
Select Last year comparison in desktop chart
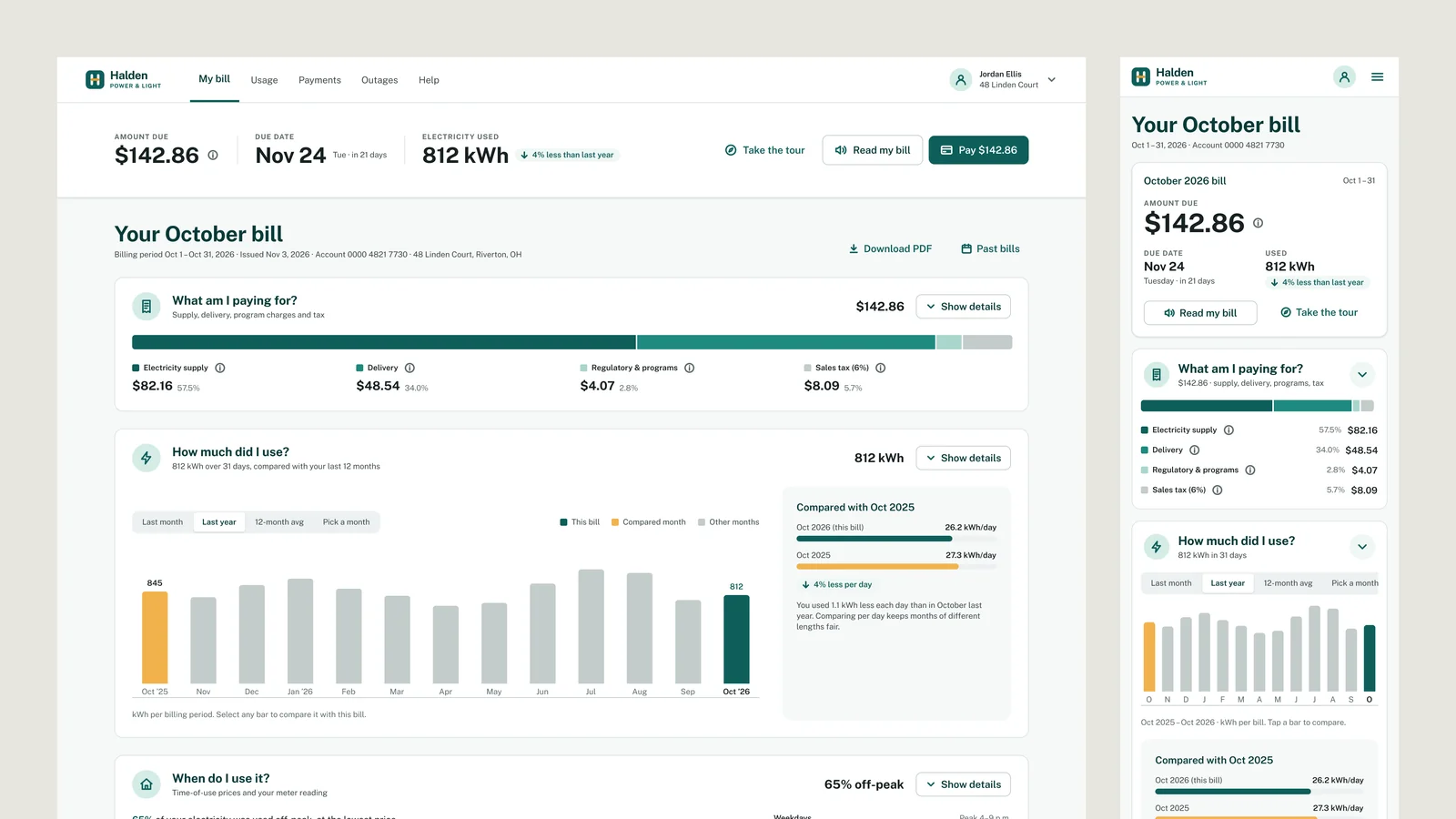[x=218, y=522]
